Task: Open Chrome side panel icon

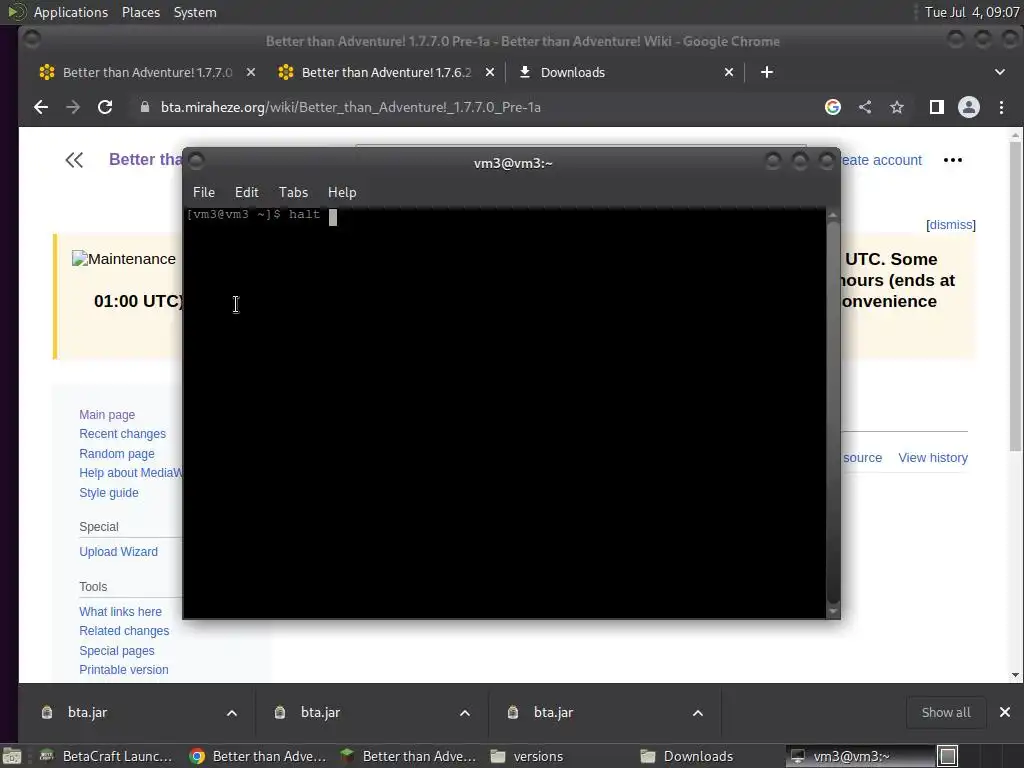Action: (936, 107)
